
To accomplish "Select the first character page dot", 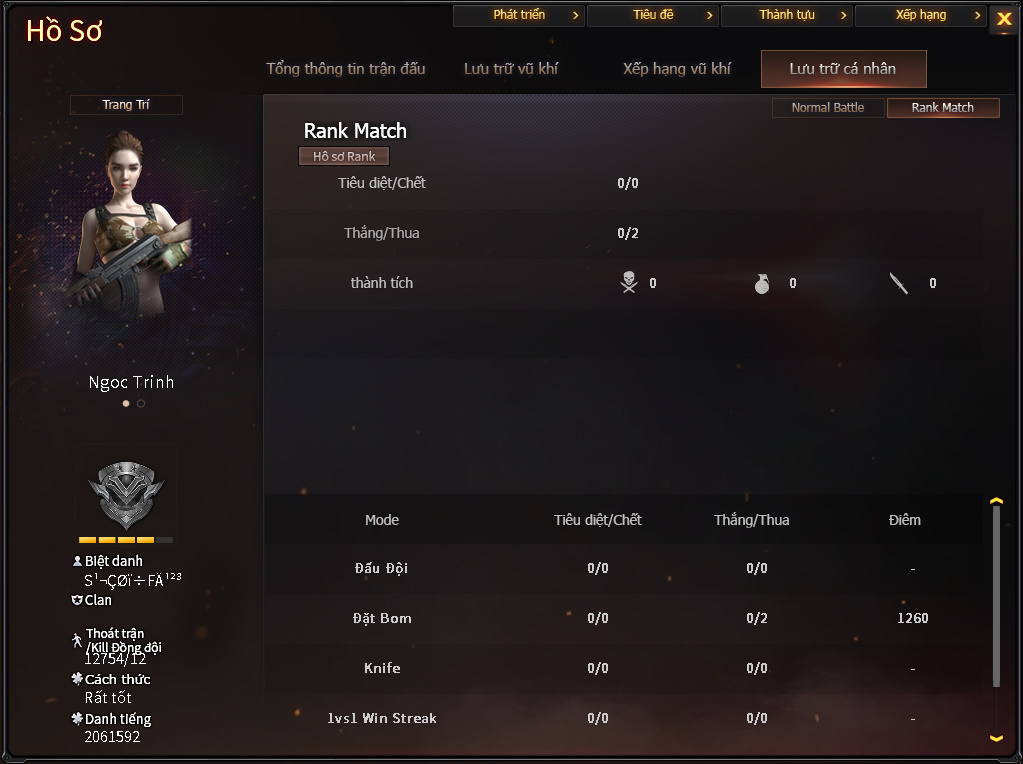I will (126, 403).
